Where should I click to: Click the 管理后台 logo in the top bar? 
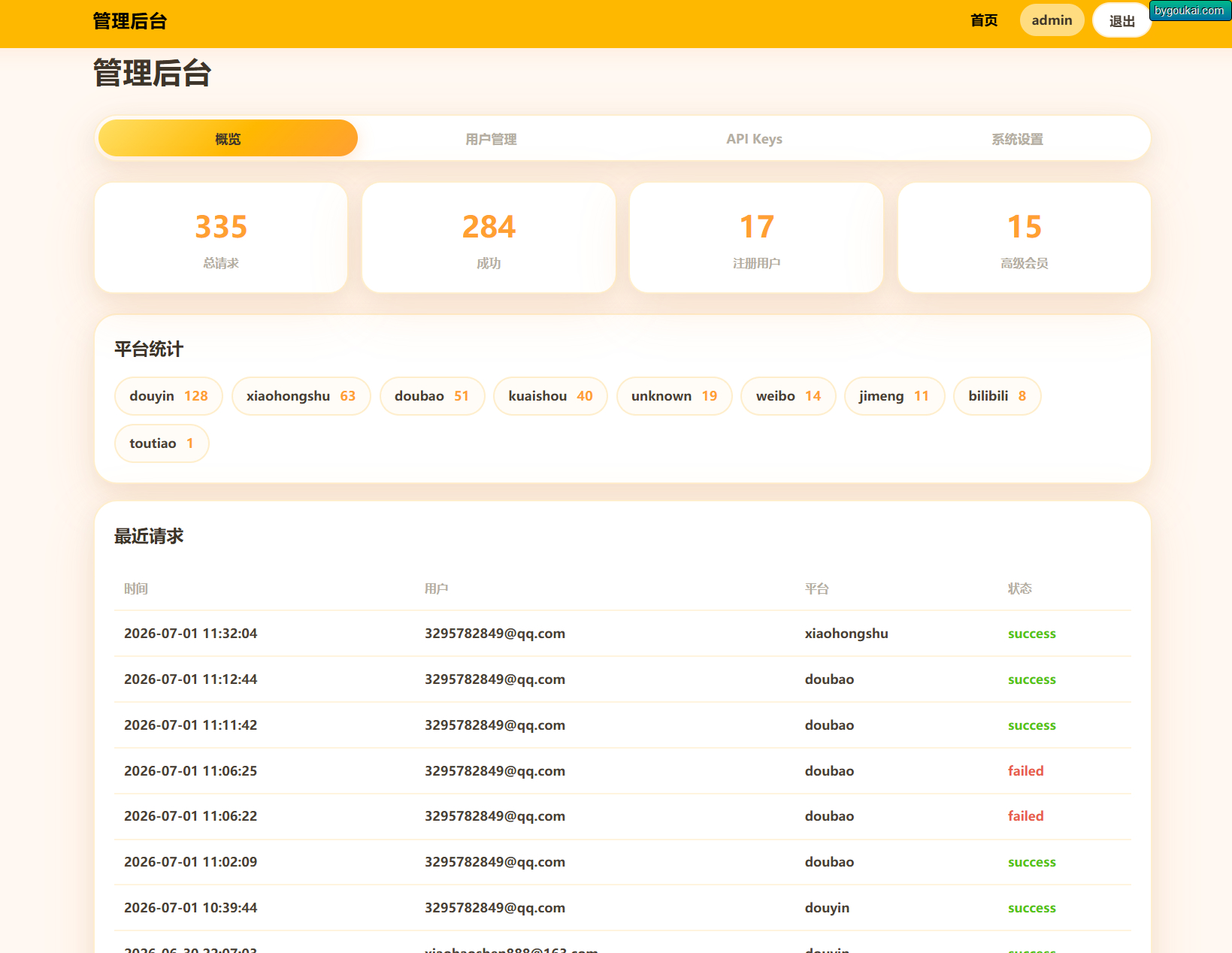pyautogui.click(x=130, y=21)
